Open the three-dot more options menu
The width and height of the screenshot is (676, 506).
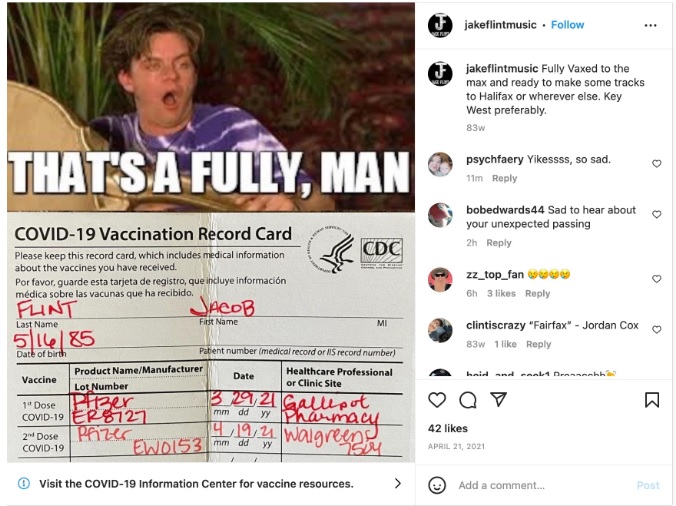click(650, 25)
